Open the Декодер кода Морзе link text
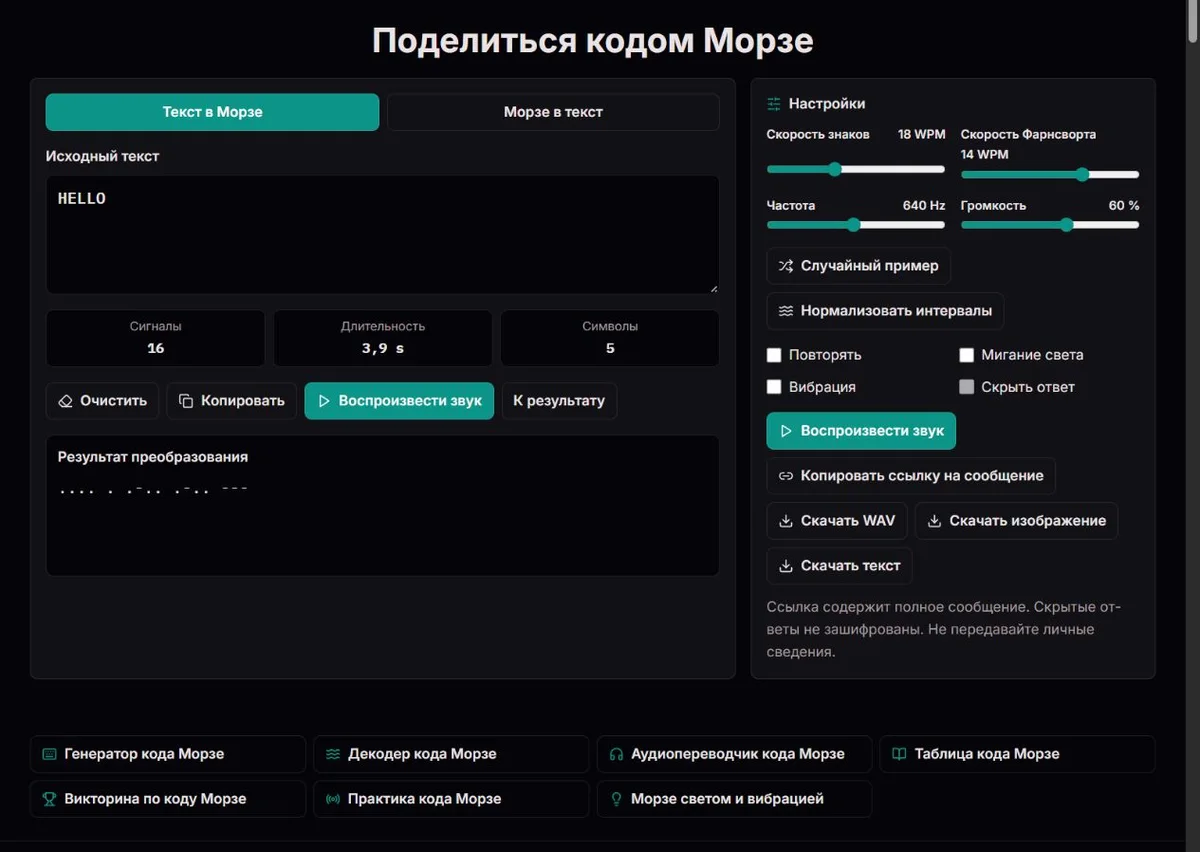The width and height of the screenshot is (1200, 852). (422, 754)
